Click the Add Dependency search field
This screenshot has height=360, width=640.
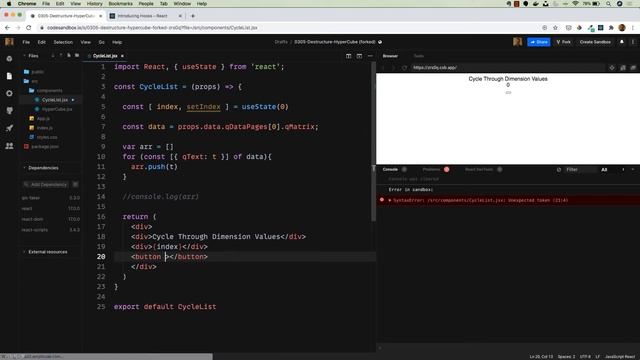[x=46, y=184]
